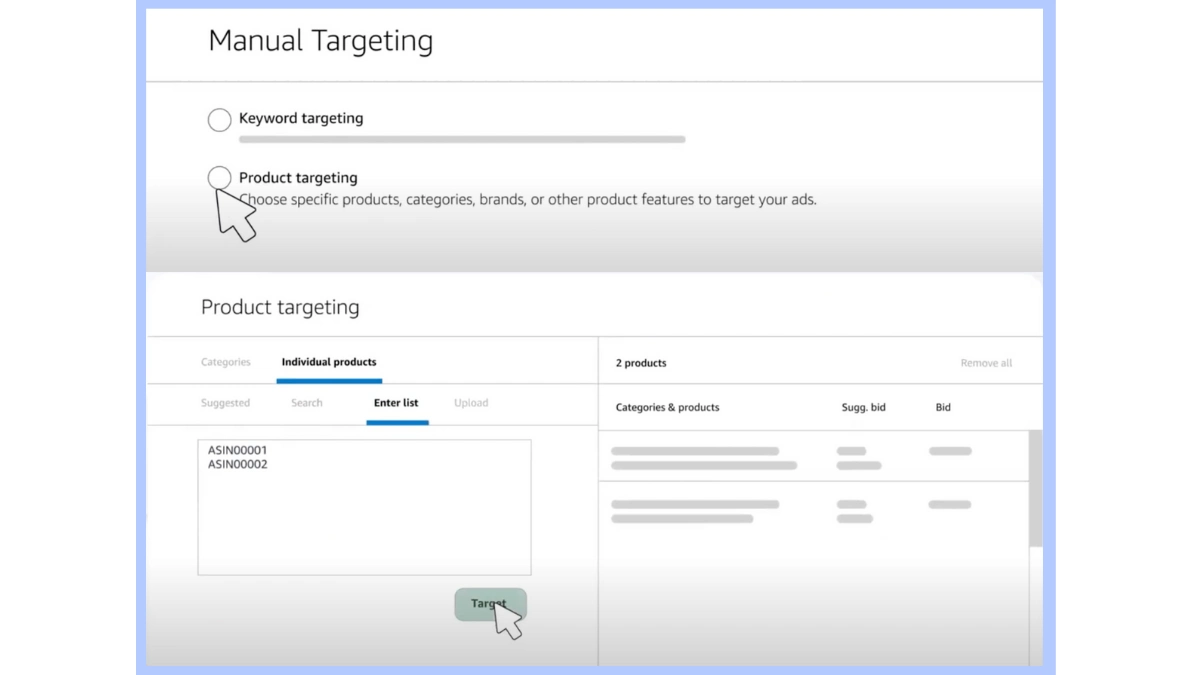The width and height of the screenshot is (1200, 675).
Task: Click the products list vertical scrollbar
Action: (x=1036, y=489)
